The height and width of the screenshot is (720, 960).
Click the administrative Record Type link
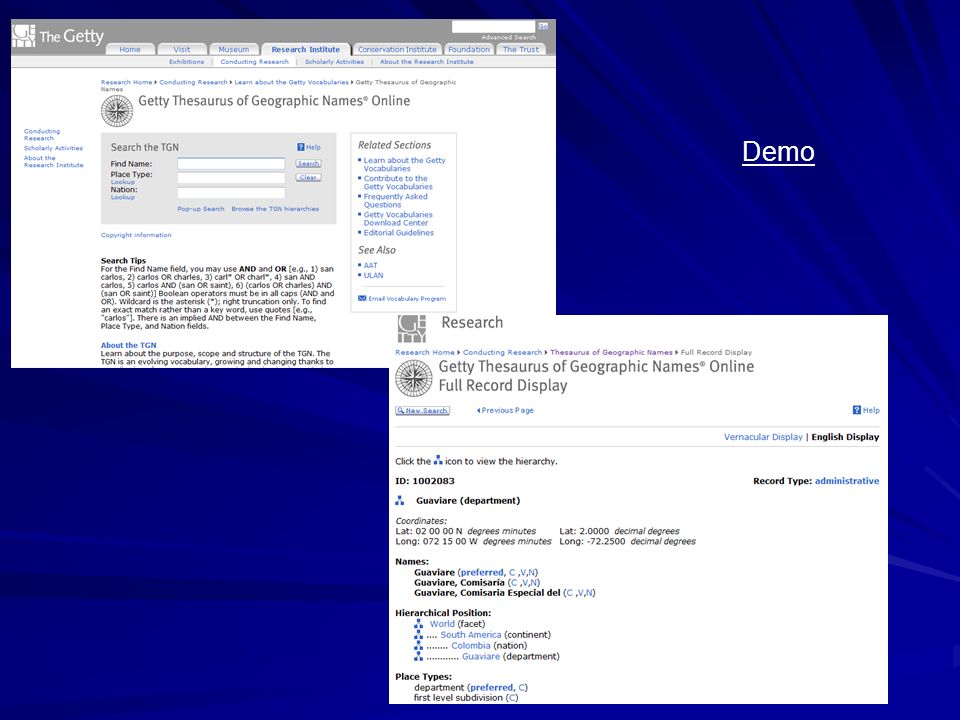tap(847, 481)
